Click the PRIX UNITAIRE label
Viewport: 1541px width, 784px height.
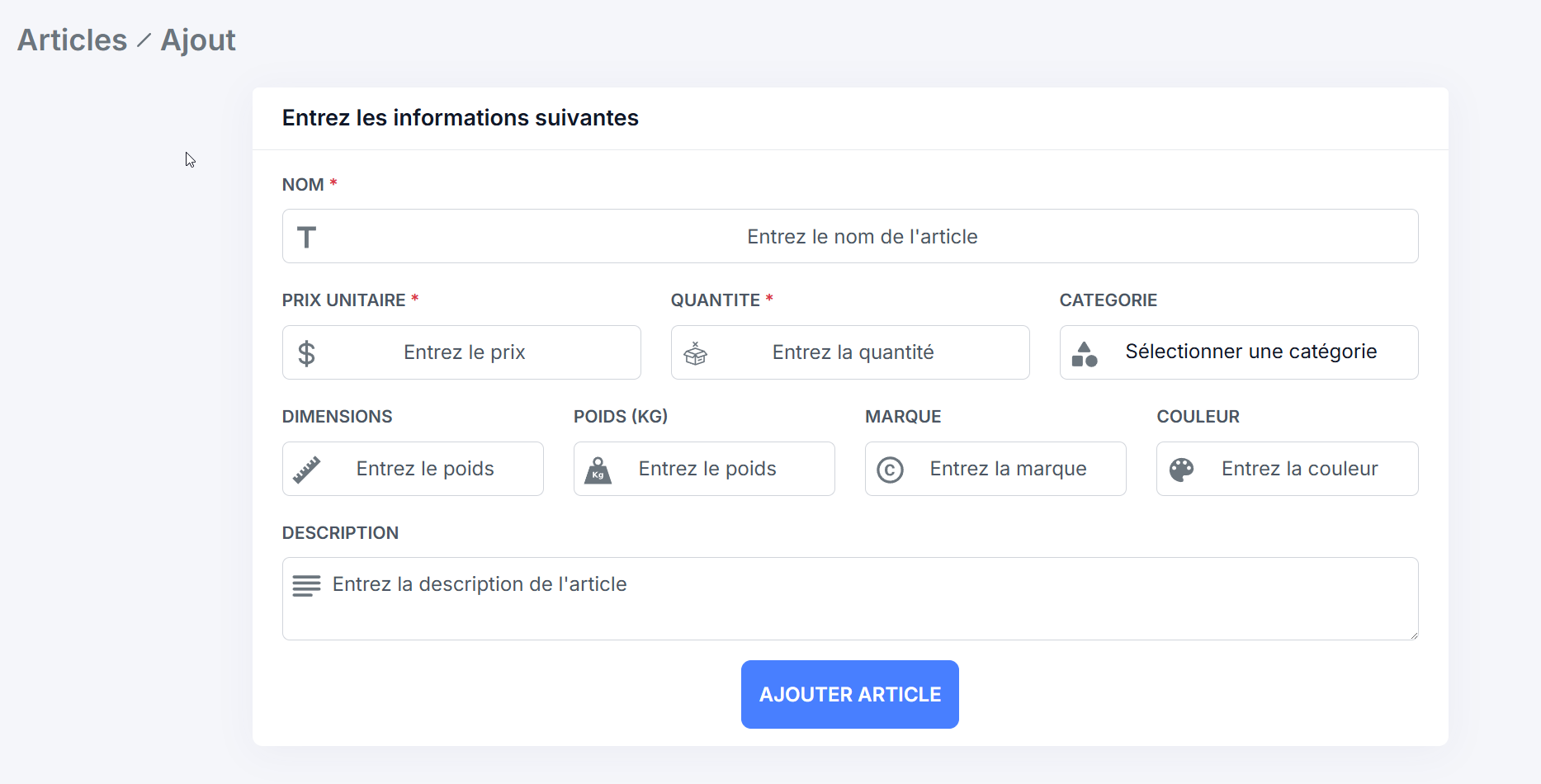point(343,300)
